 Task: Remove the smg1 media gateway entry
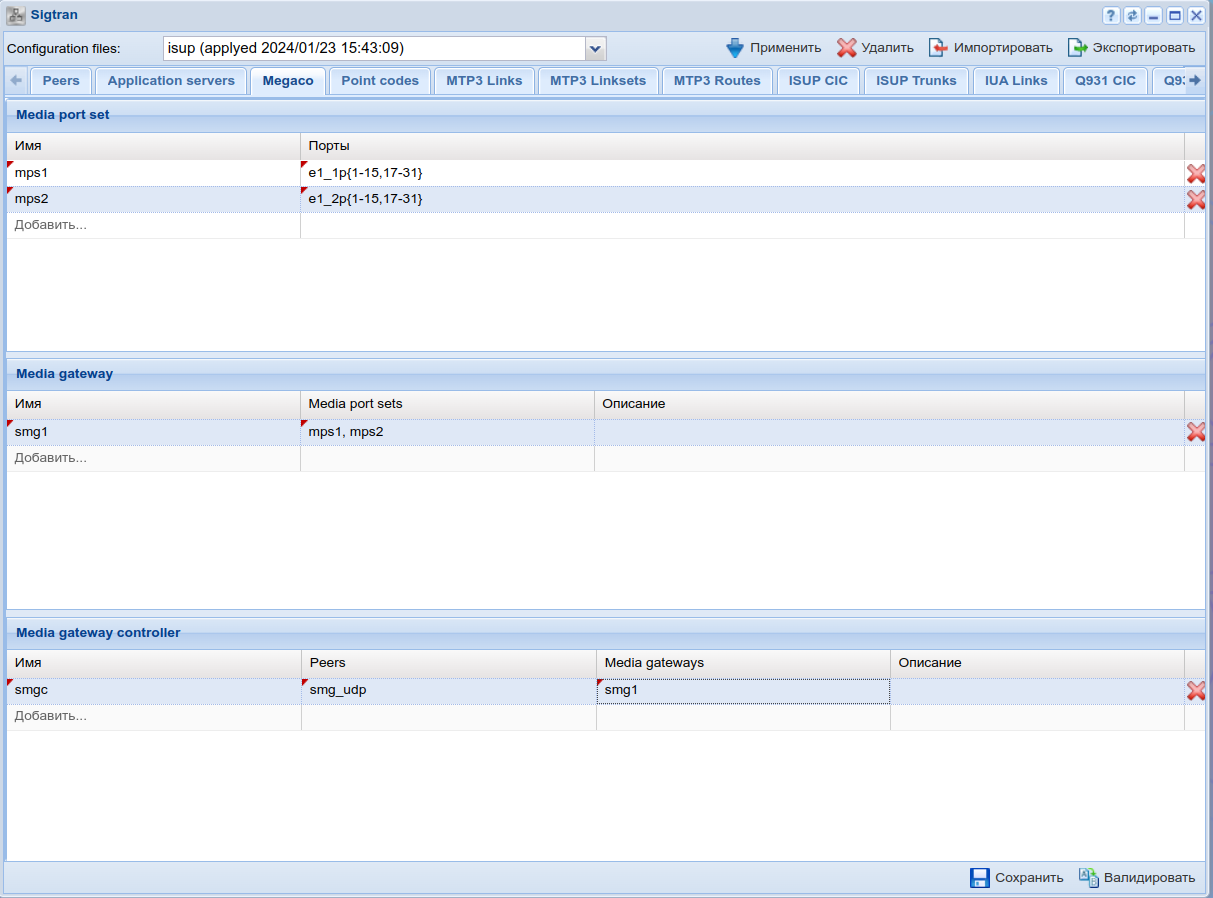(1195, 432)
